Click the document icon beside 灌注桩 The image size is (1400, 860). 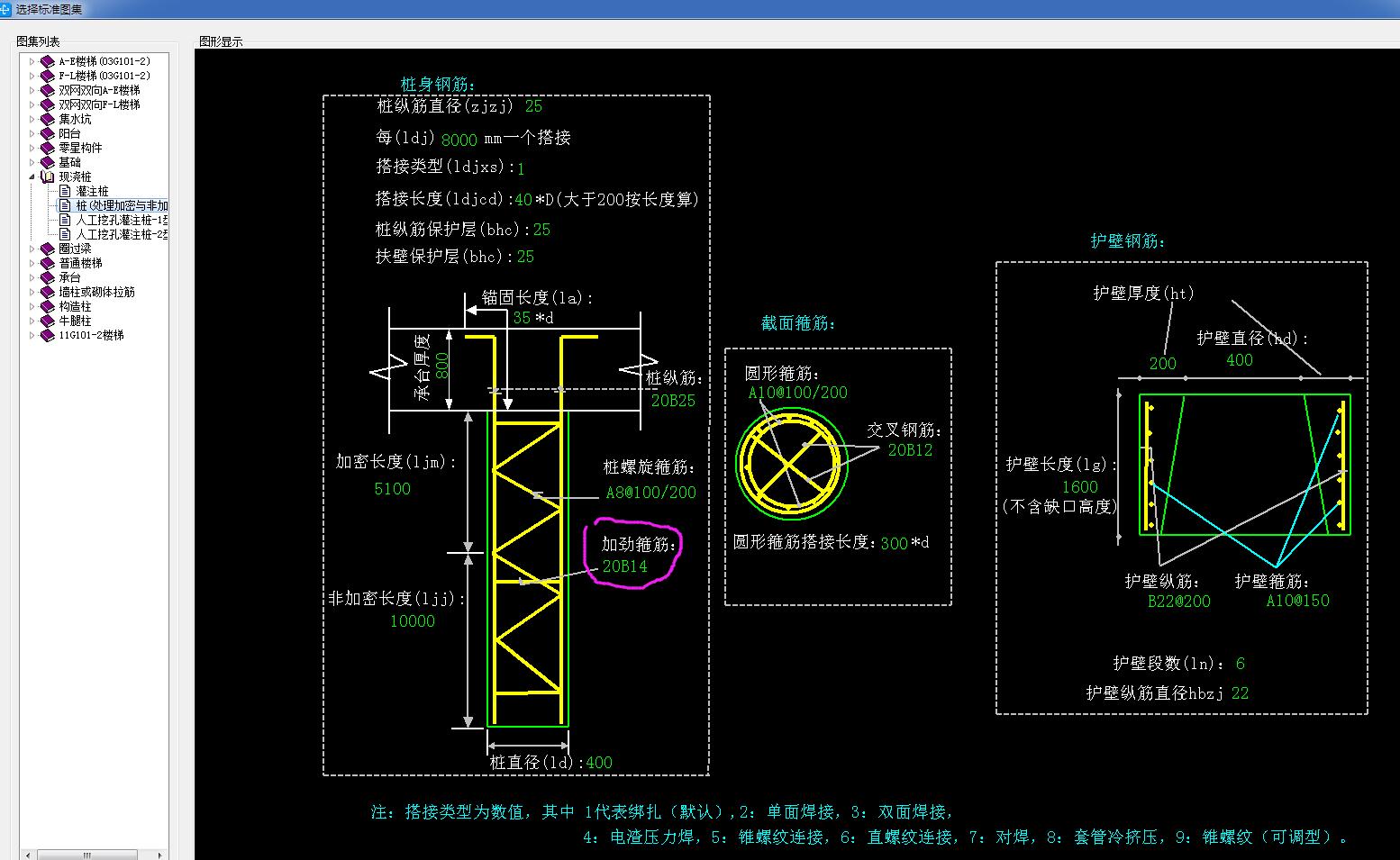(65, 191)
